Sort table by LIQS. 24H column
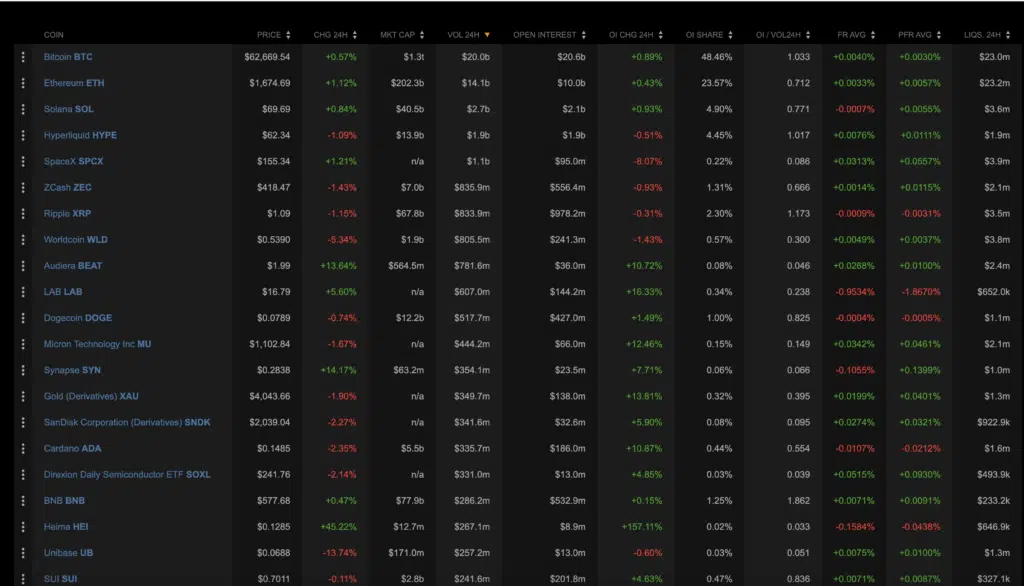The height and width of the screenshot is (586, 1024). (x=987, y=35)
